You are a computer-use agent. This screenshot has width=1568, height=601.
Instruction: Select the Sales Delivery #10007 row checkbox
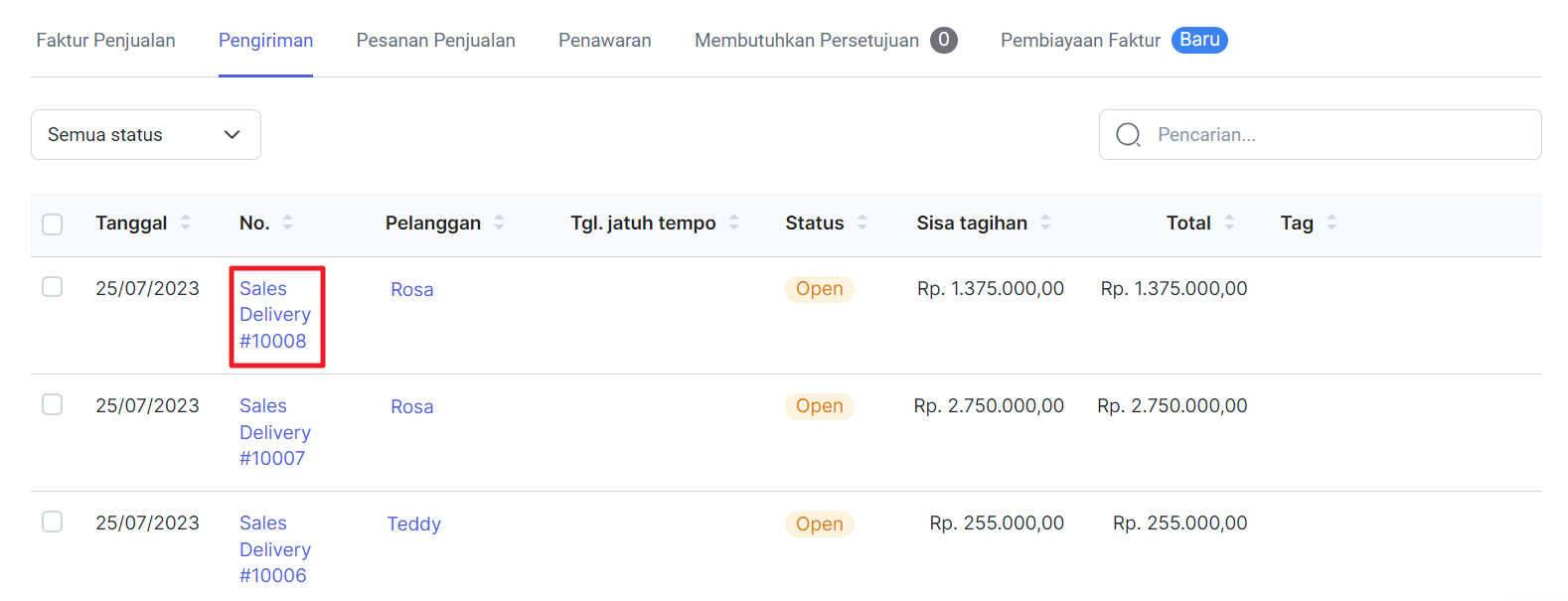point(53,404)
